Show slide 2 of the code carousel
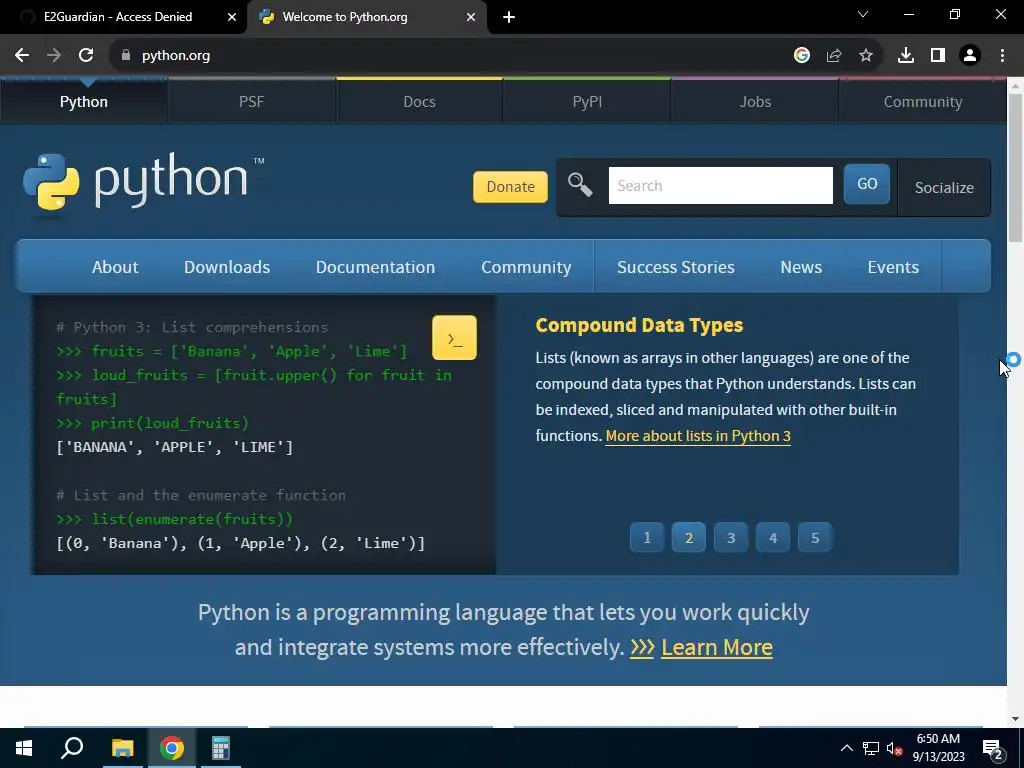Screen dimensions: 1024x768 (689, 537)
